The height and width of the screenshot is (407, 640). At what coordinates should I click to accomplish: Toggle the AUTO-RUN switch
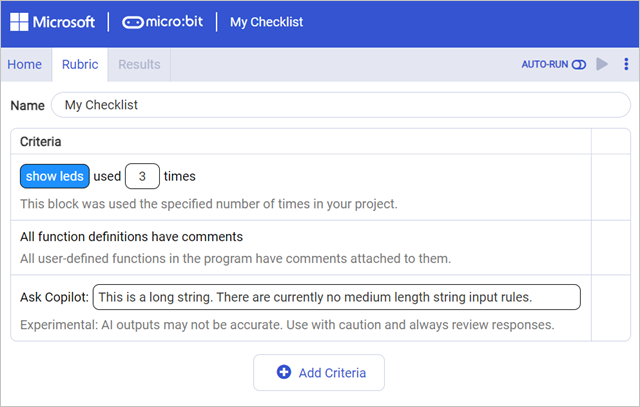click(579, 64)
